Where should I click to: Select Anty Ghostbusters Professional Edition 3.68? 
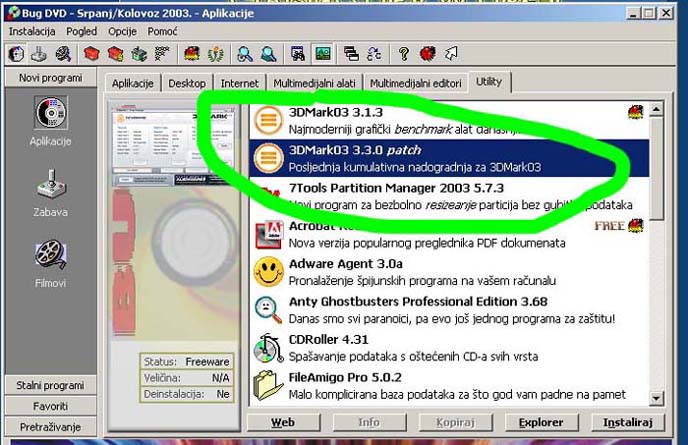(448, 310)
